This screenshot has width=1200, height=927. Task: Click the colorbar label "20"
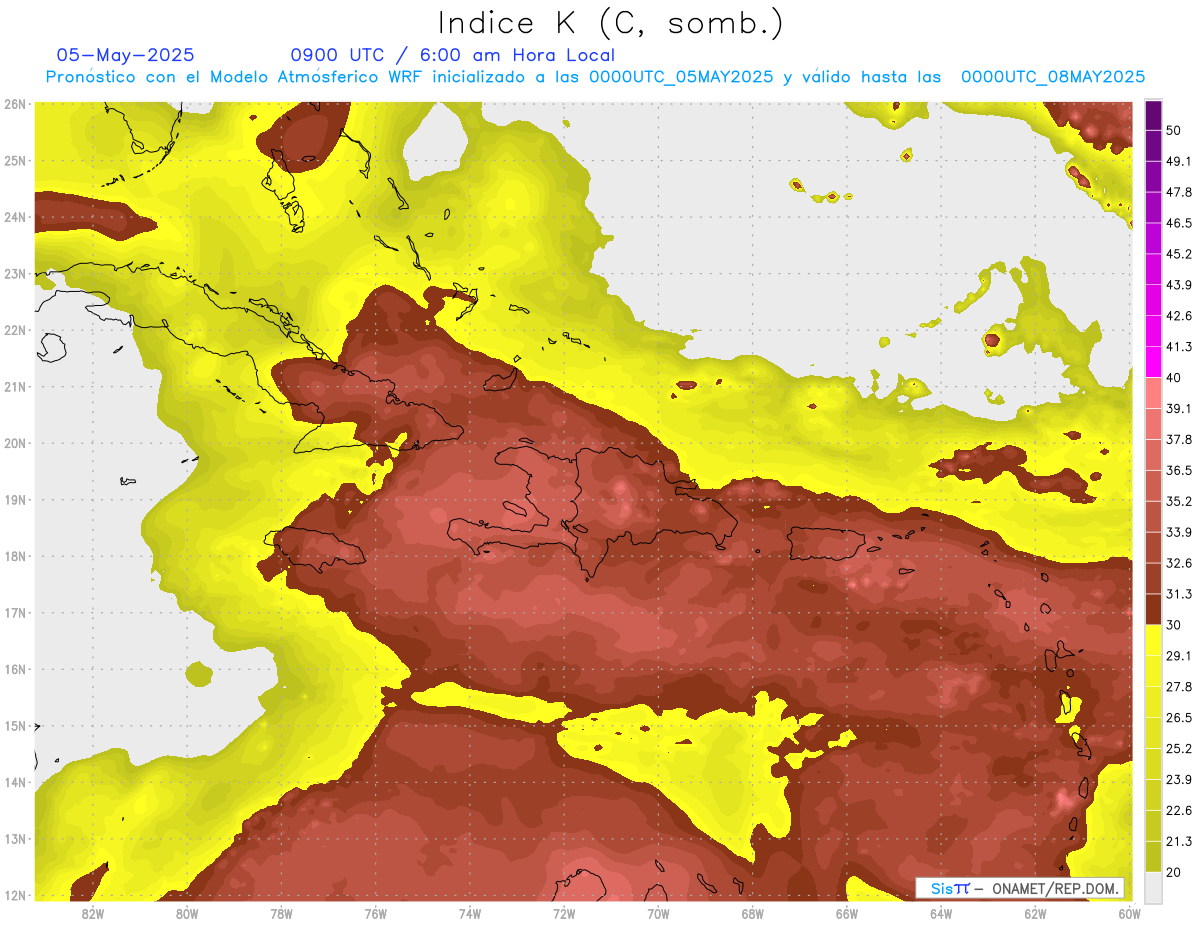pos(1173,872)
